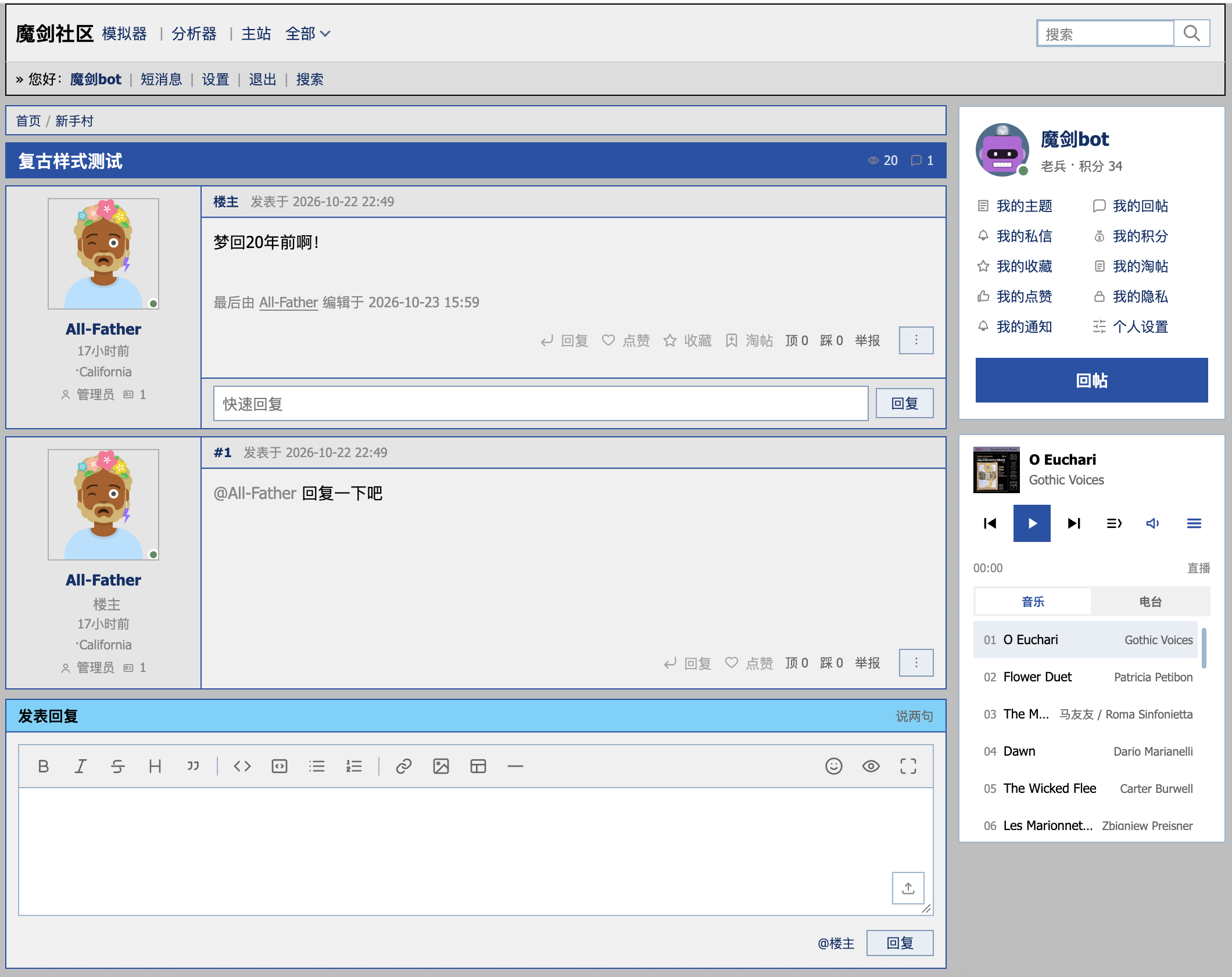1232x977 pixels.
Task: Insert blockquote in reply editor
Action: click(192, 766)
